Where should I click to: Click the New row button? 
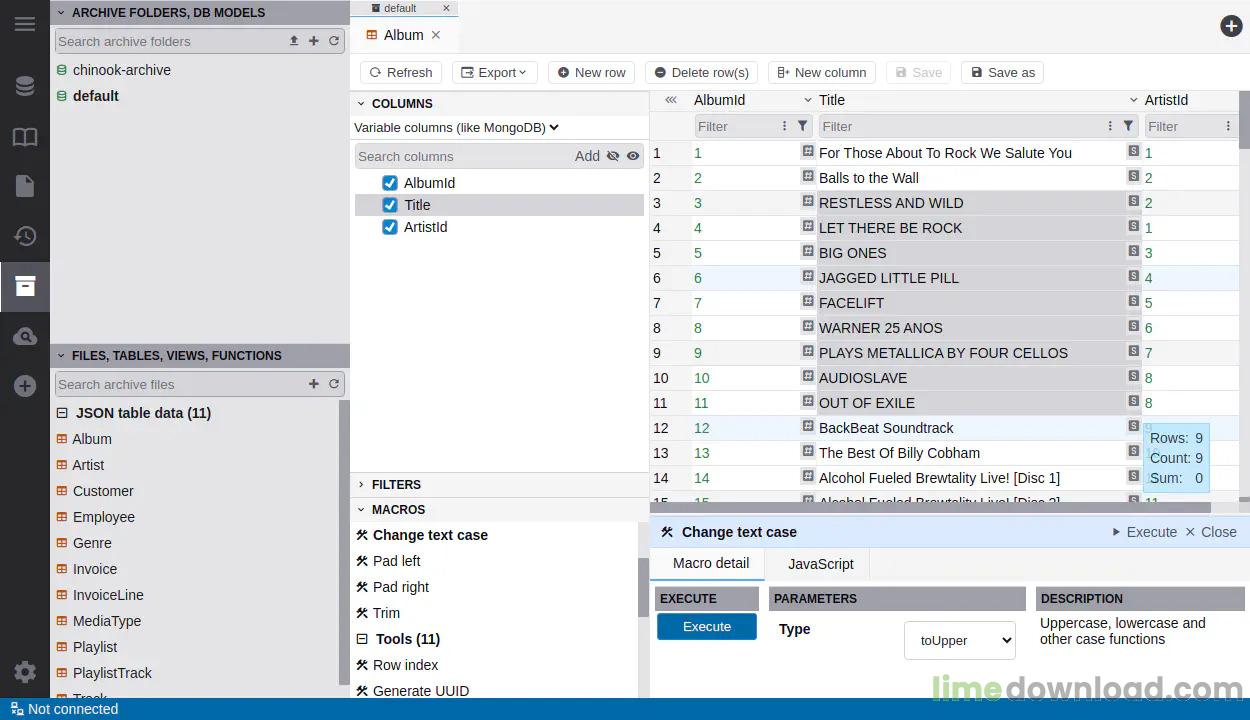591,72
